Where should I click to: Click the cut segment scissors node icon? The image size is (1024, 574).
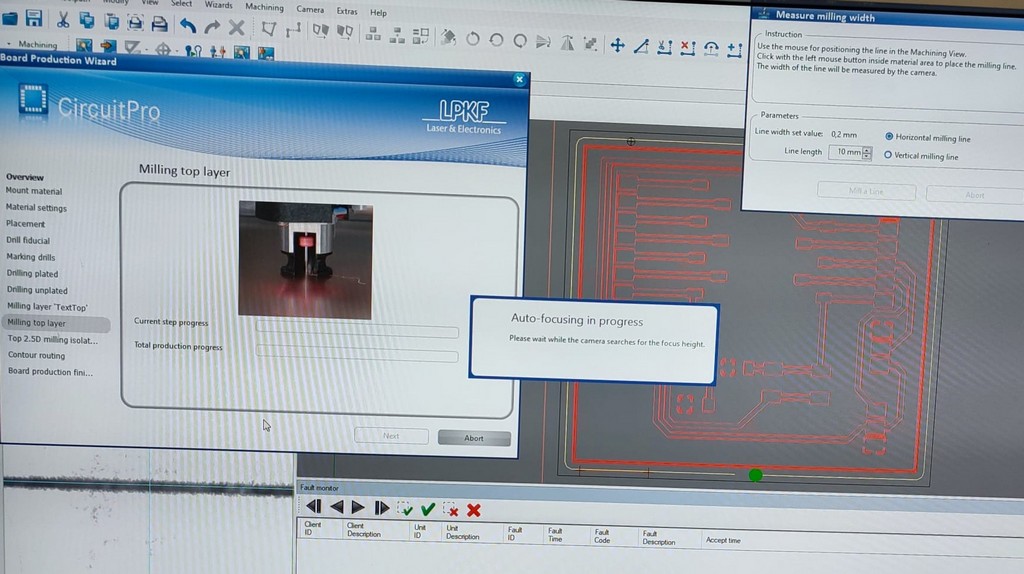[x=664, y=47]
